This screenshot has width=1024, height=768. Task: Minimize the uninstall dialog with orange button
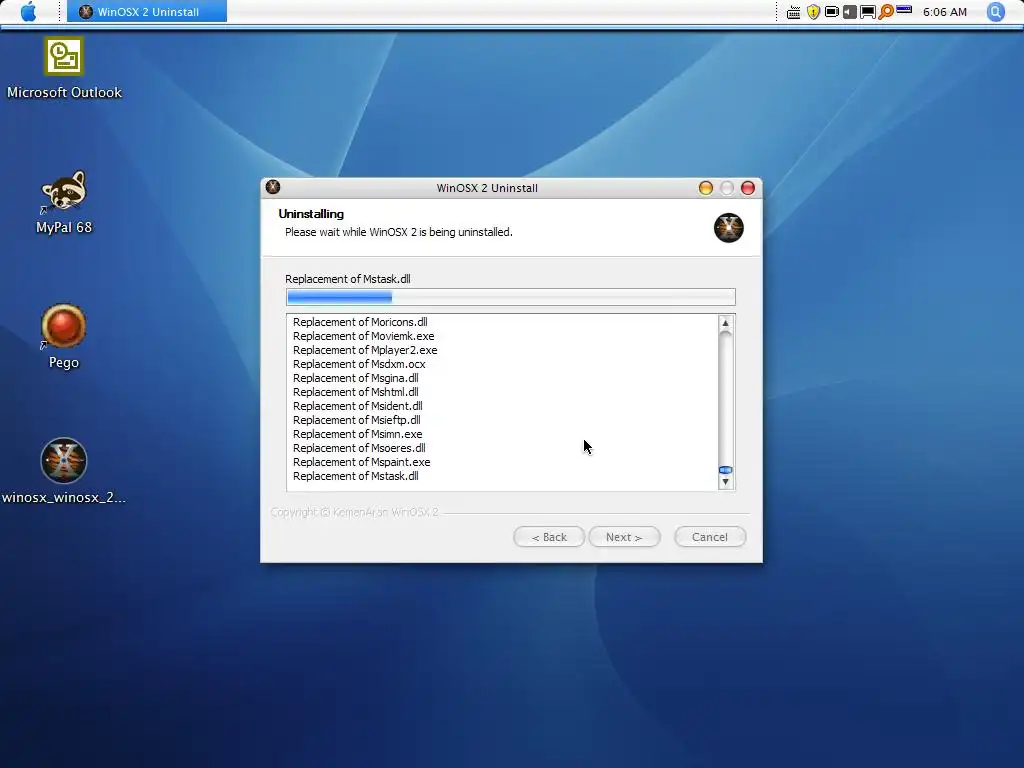click(x=706, y=188)
